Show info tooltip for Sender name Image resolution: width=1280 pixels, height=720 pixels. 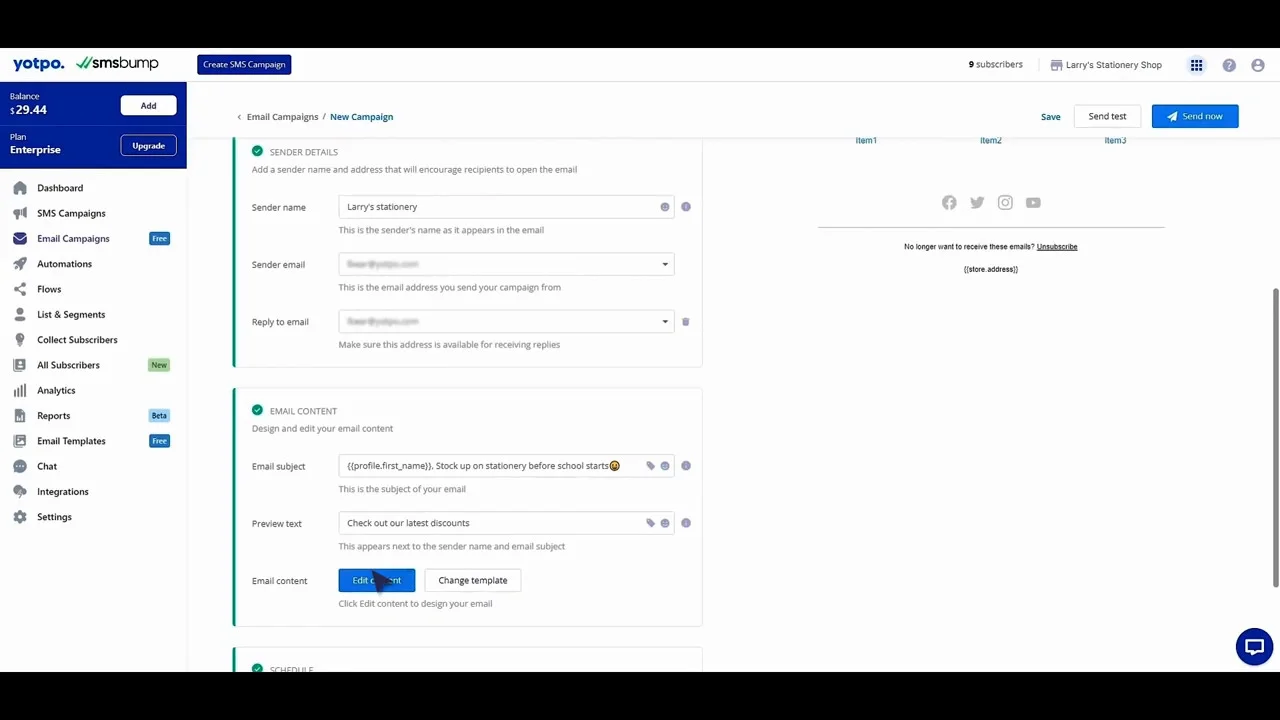coord(685,207)
